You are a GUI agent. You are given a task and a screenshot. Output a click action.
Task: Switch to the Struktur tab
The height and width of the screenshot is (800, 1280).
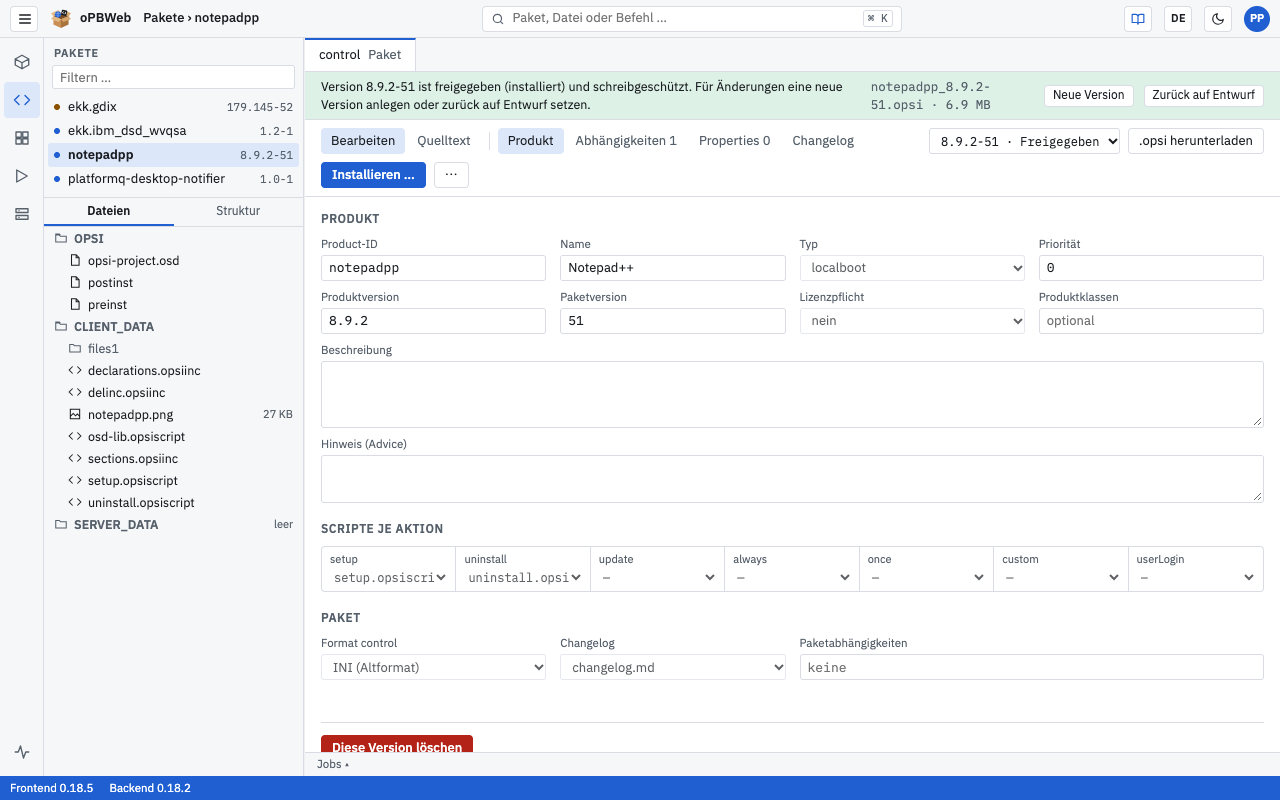click(238, 211)
